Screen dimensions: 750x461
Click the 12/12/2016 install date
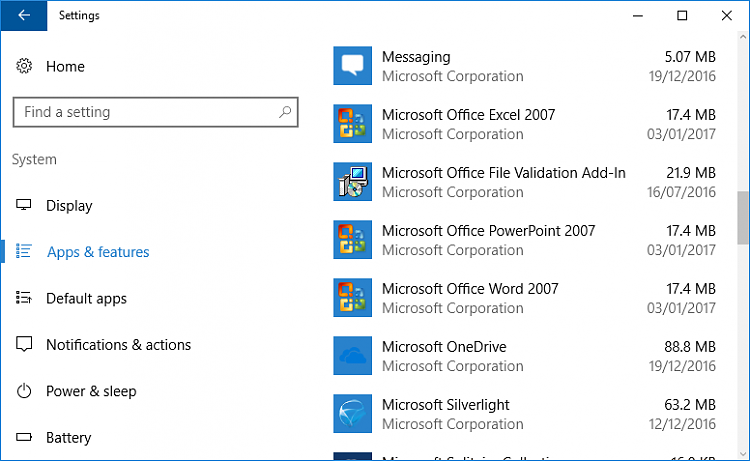(x=682, y=424)
